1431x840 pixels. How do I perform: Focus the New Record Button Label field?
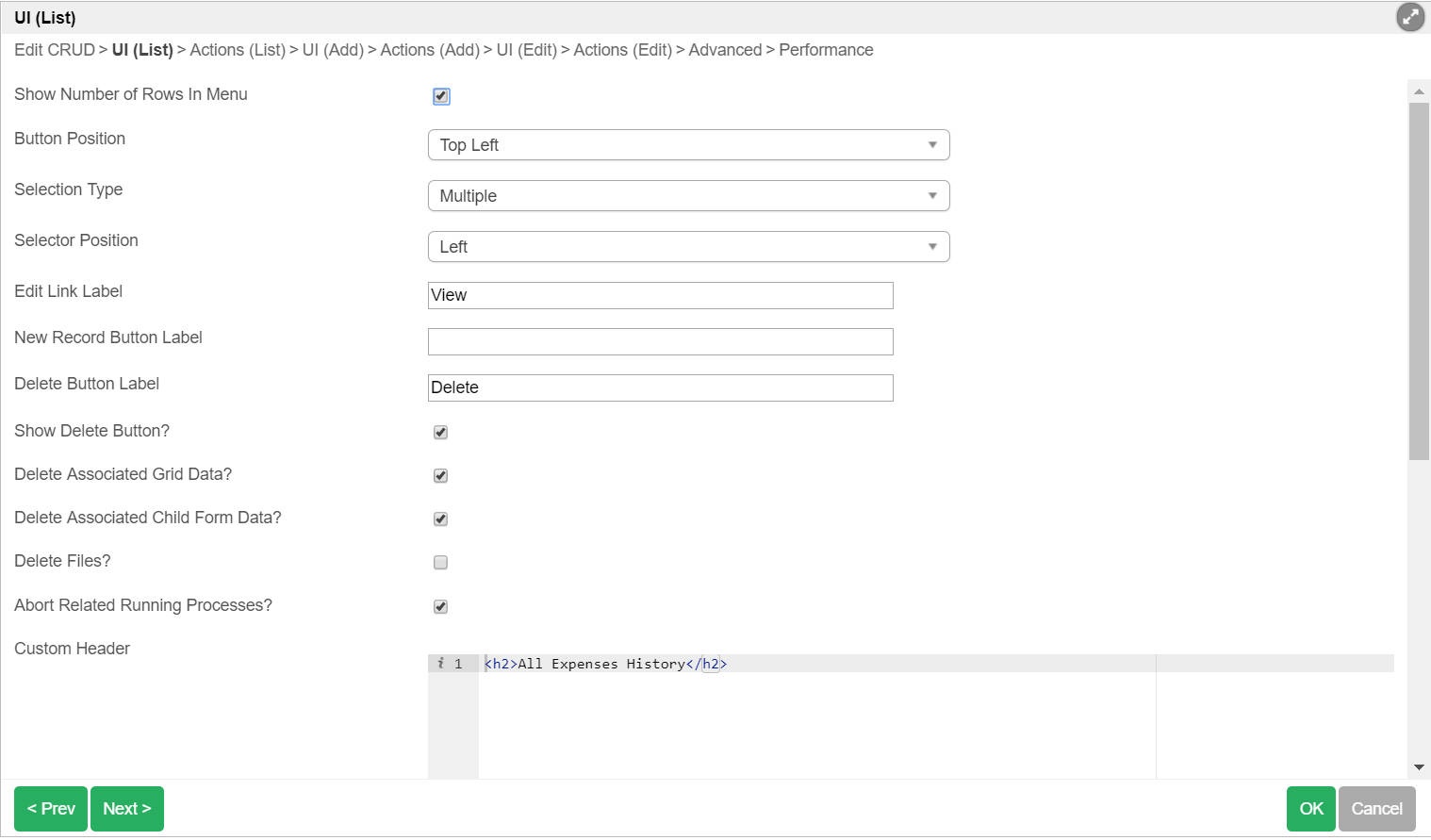(660, 341)
